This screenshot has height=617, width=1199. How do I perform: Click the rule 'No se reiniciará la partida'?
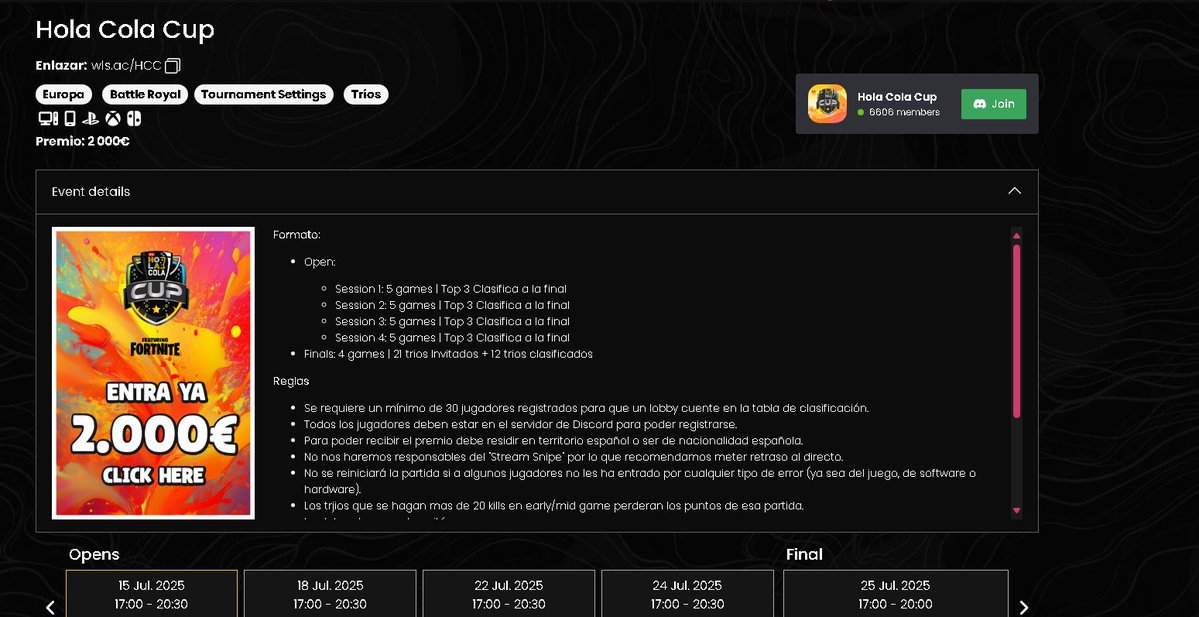(640, 481)
